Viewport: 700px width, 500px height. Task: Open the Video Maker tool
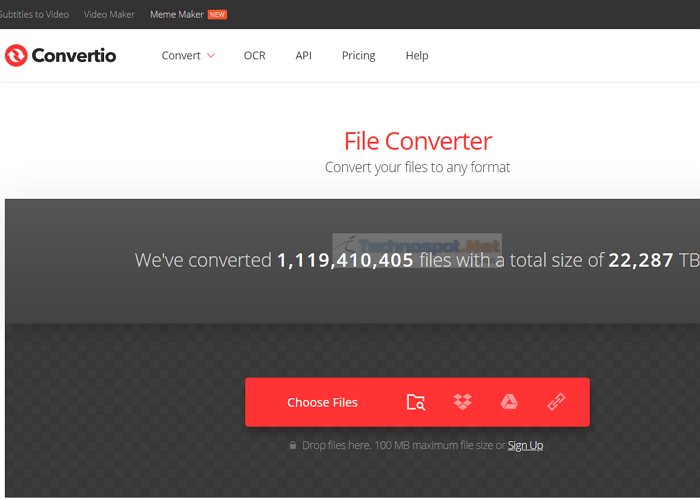click(109, 14)
